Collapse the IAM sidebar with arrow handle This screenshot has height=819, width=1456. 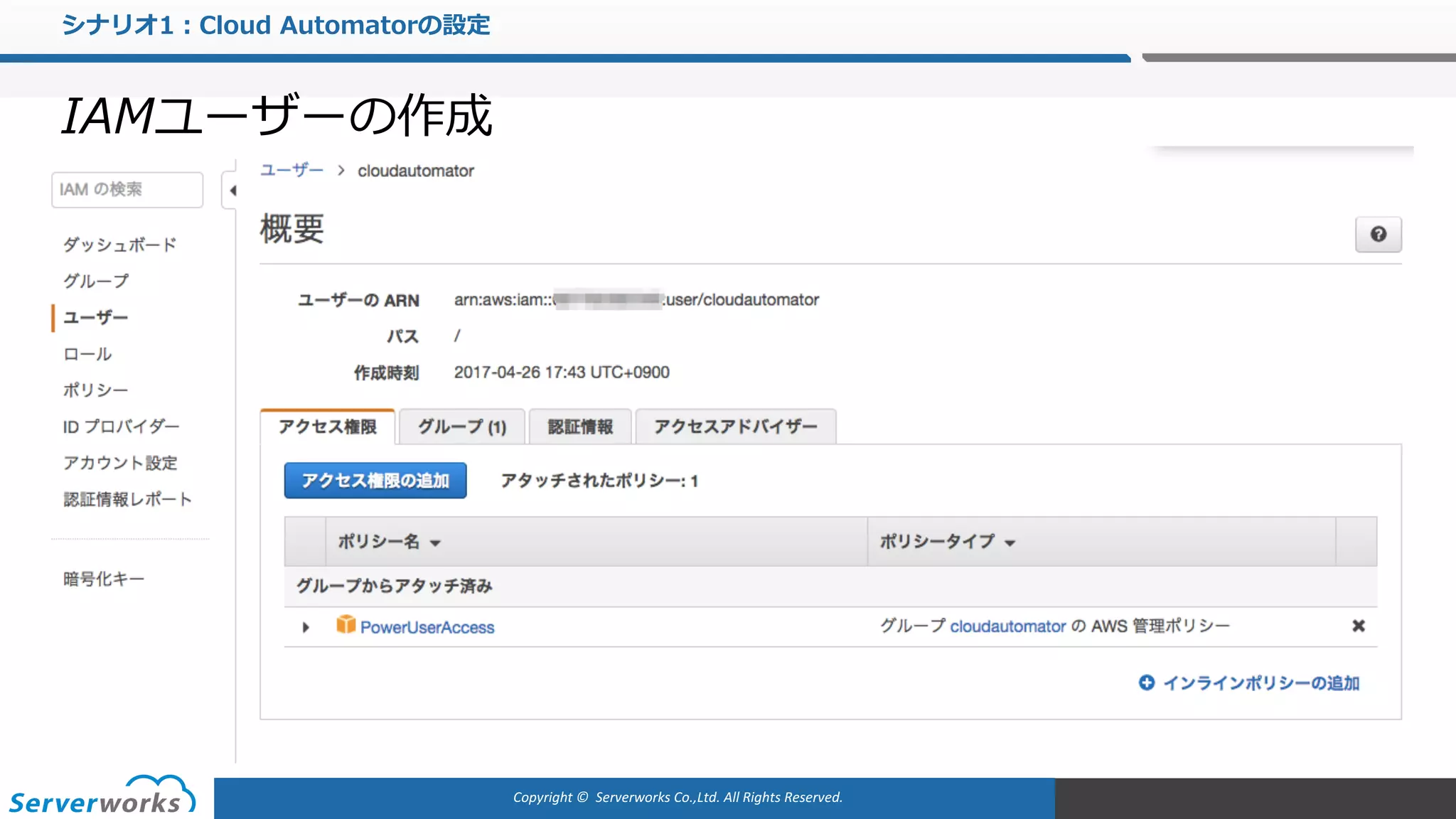point(231,190)
